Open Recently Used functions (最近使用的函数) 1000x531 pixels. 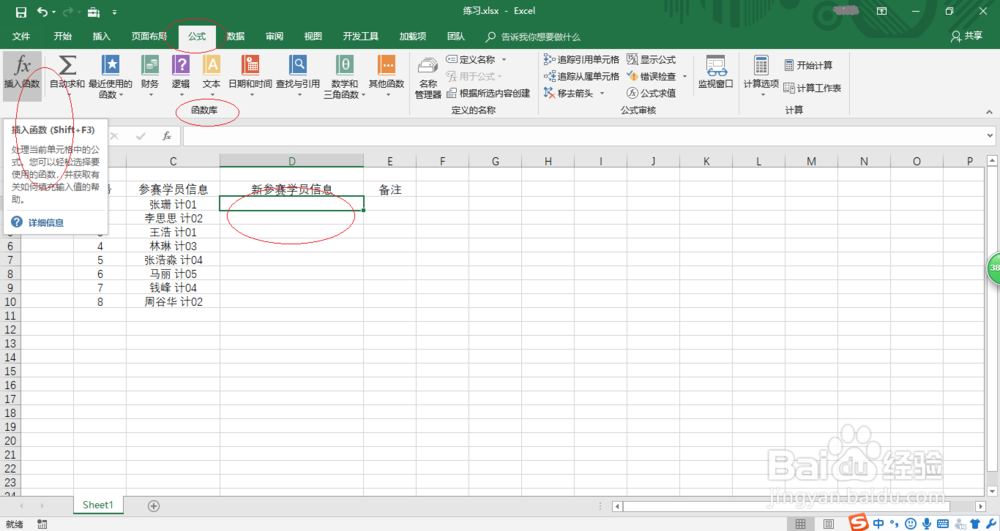click(x=110, y=75)
